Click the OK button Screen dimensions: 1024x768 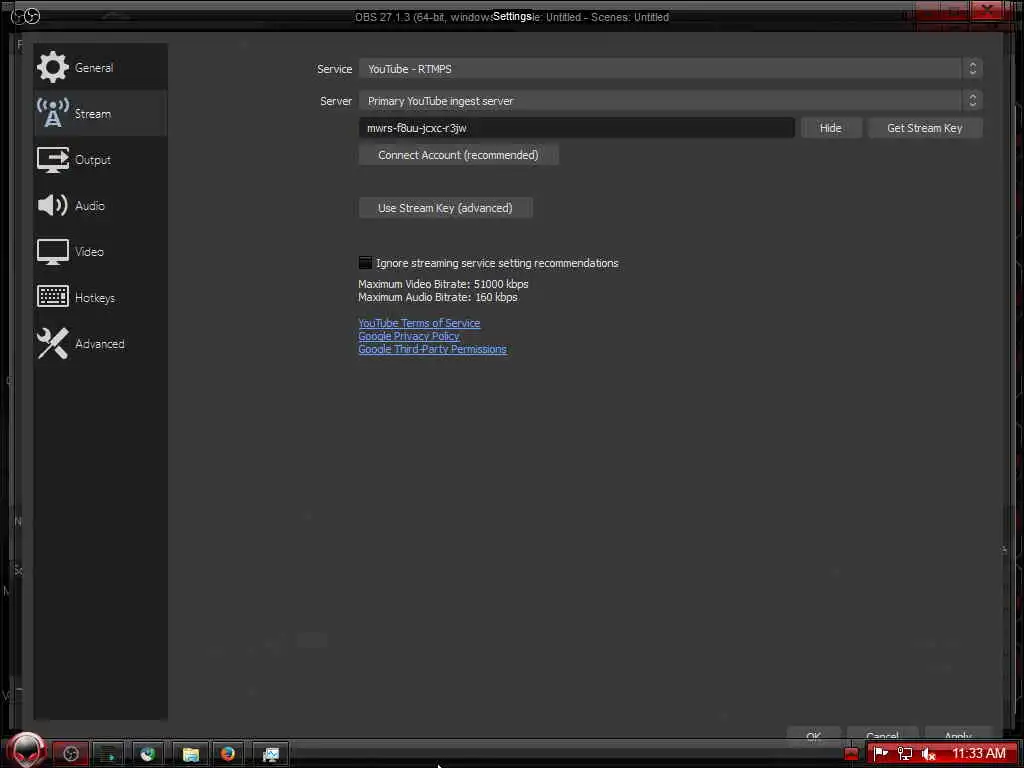pyautogui.click(x=814, y=735)
